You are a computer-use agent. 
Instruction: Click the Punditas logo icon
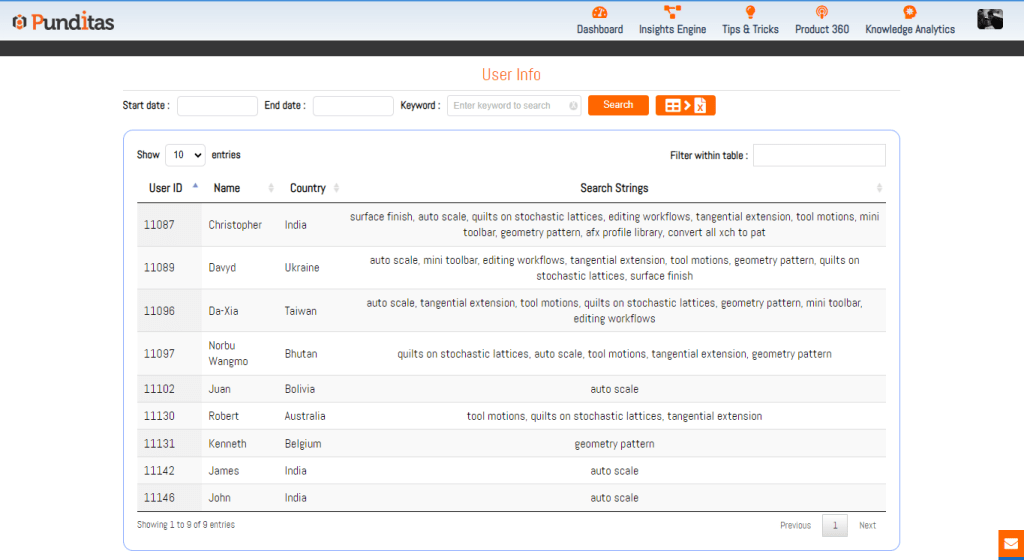(19, 22)
